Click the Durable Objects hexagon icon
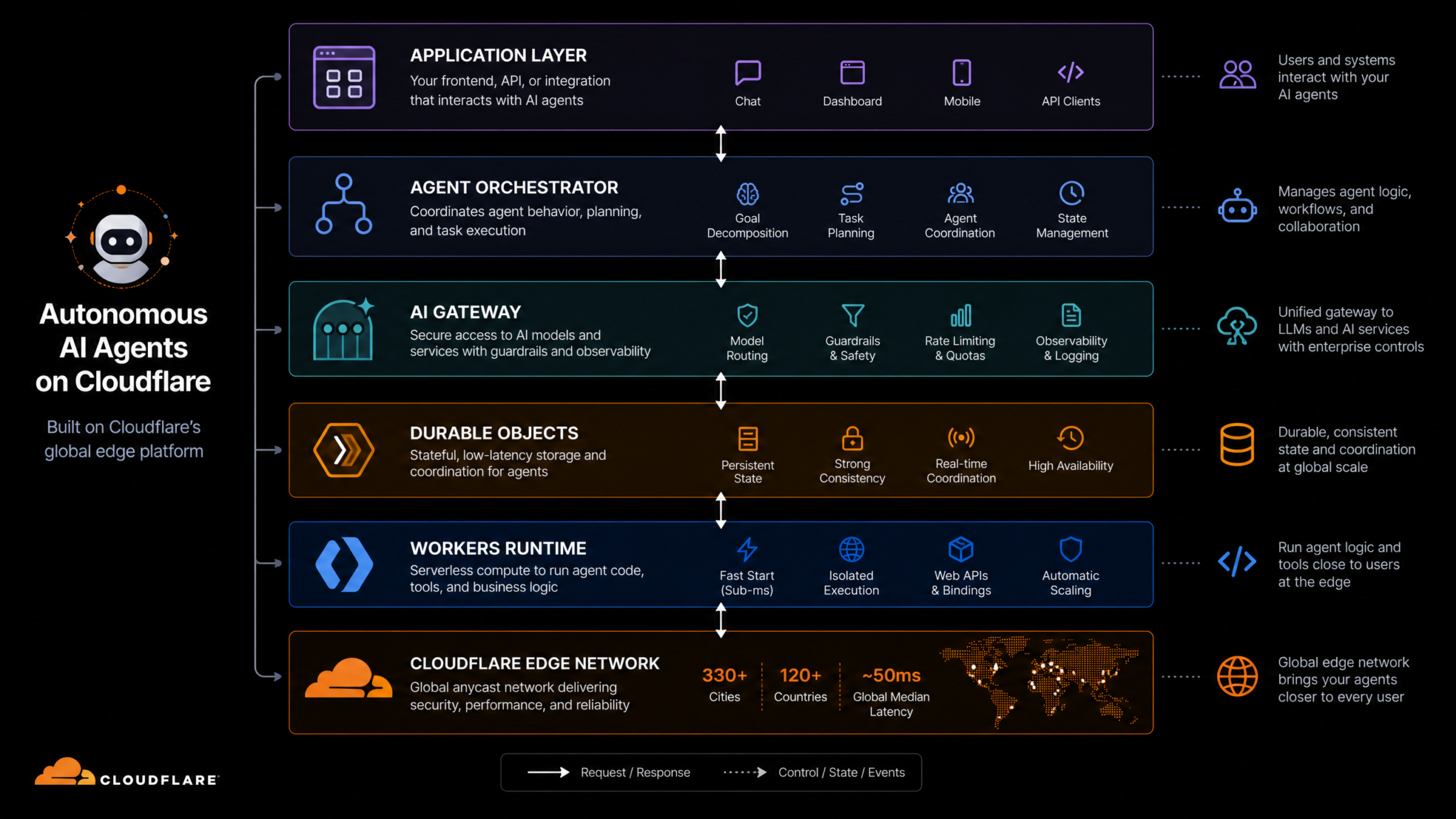The height and width of the screenshot is (819, 1456). click(x=343, y=450)
